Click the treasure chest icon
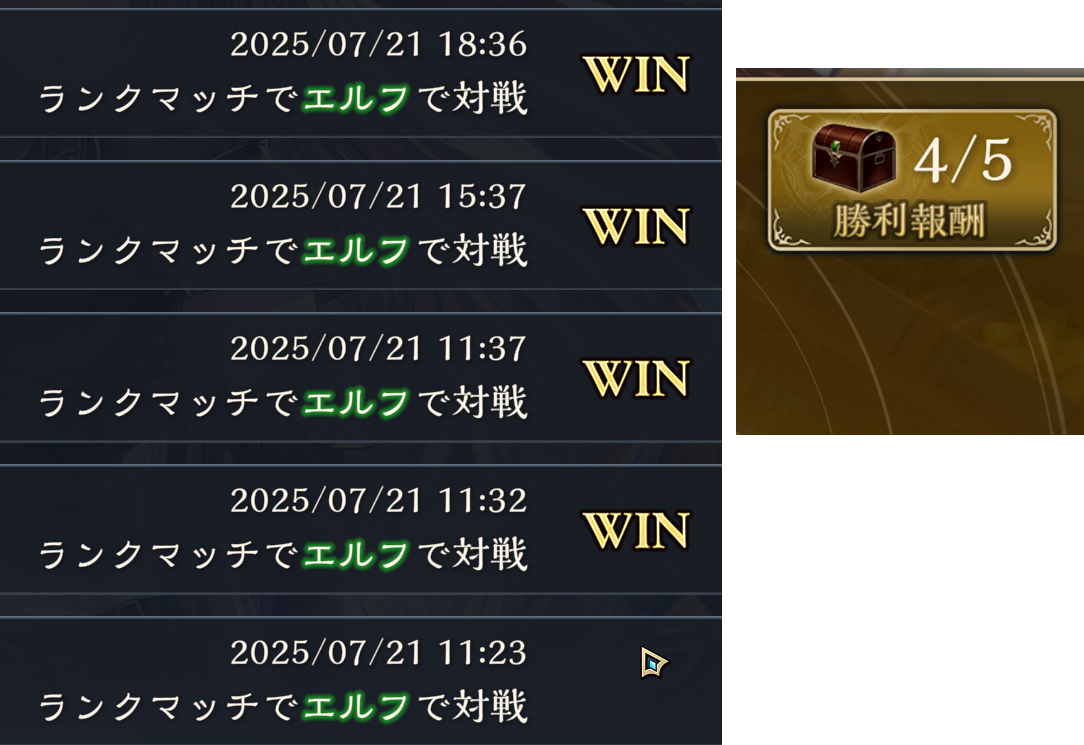 point(854,158)
